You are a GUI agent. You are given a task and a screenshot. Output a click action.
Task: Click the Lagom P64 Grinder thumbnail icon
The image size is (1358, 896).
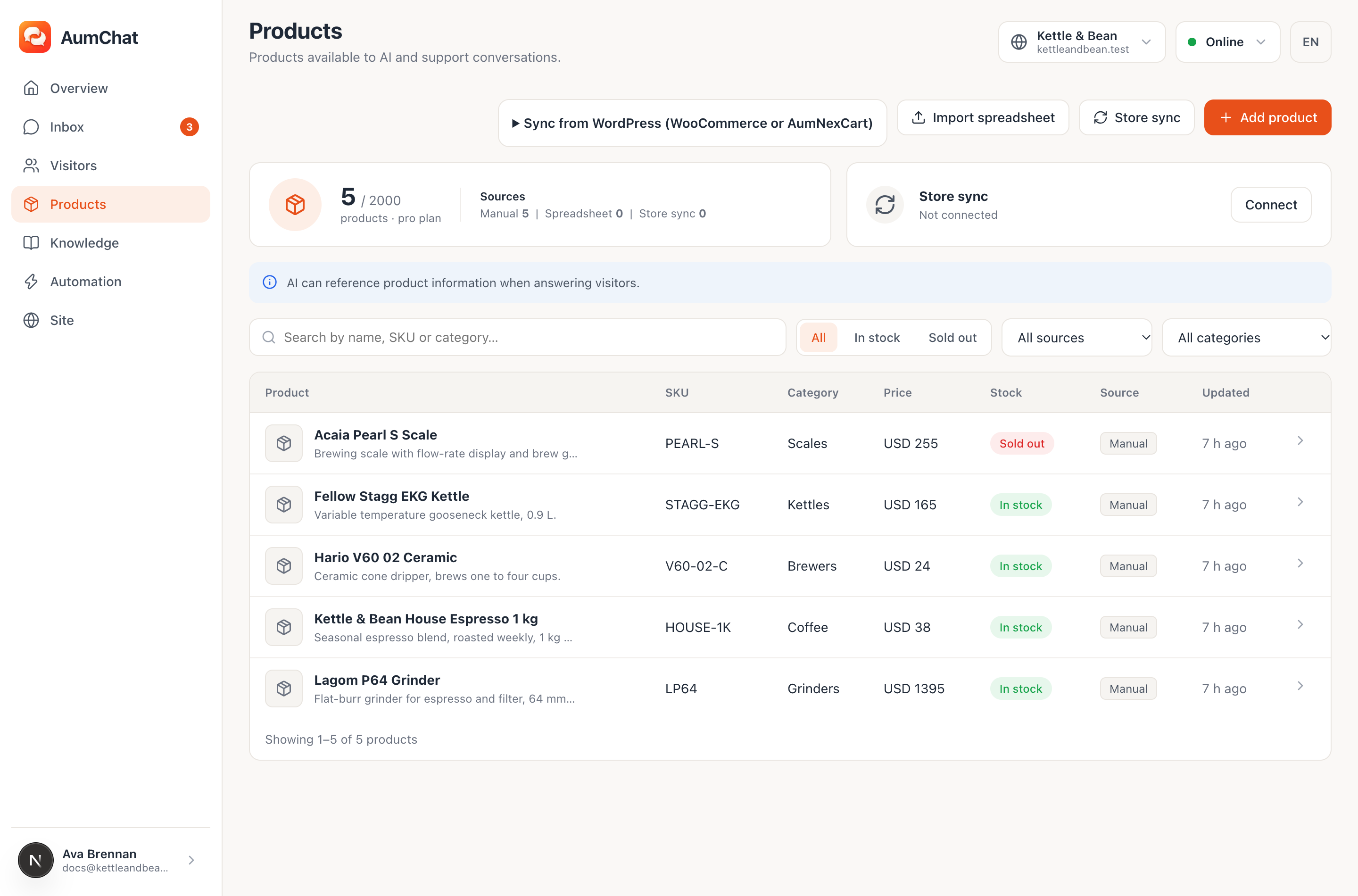click(284, 689)
